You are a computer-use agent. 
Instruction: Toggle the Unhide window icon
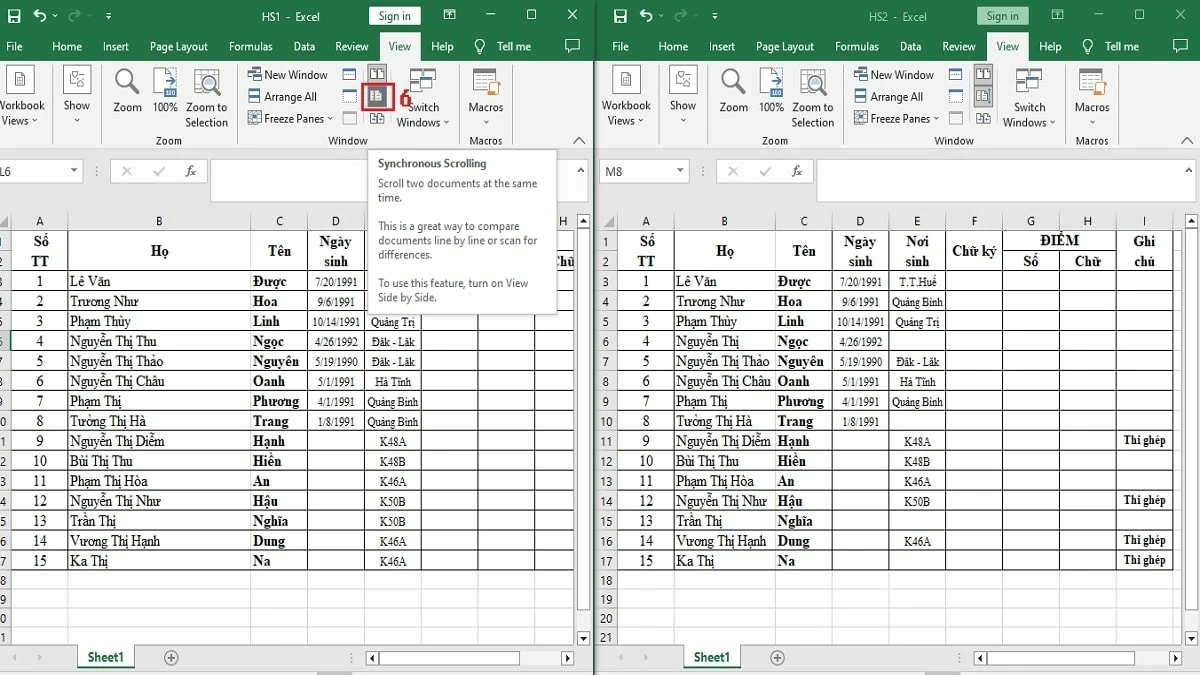pyautogui.click(x=348, y=118)
